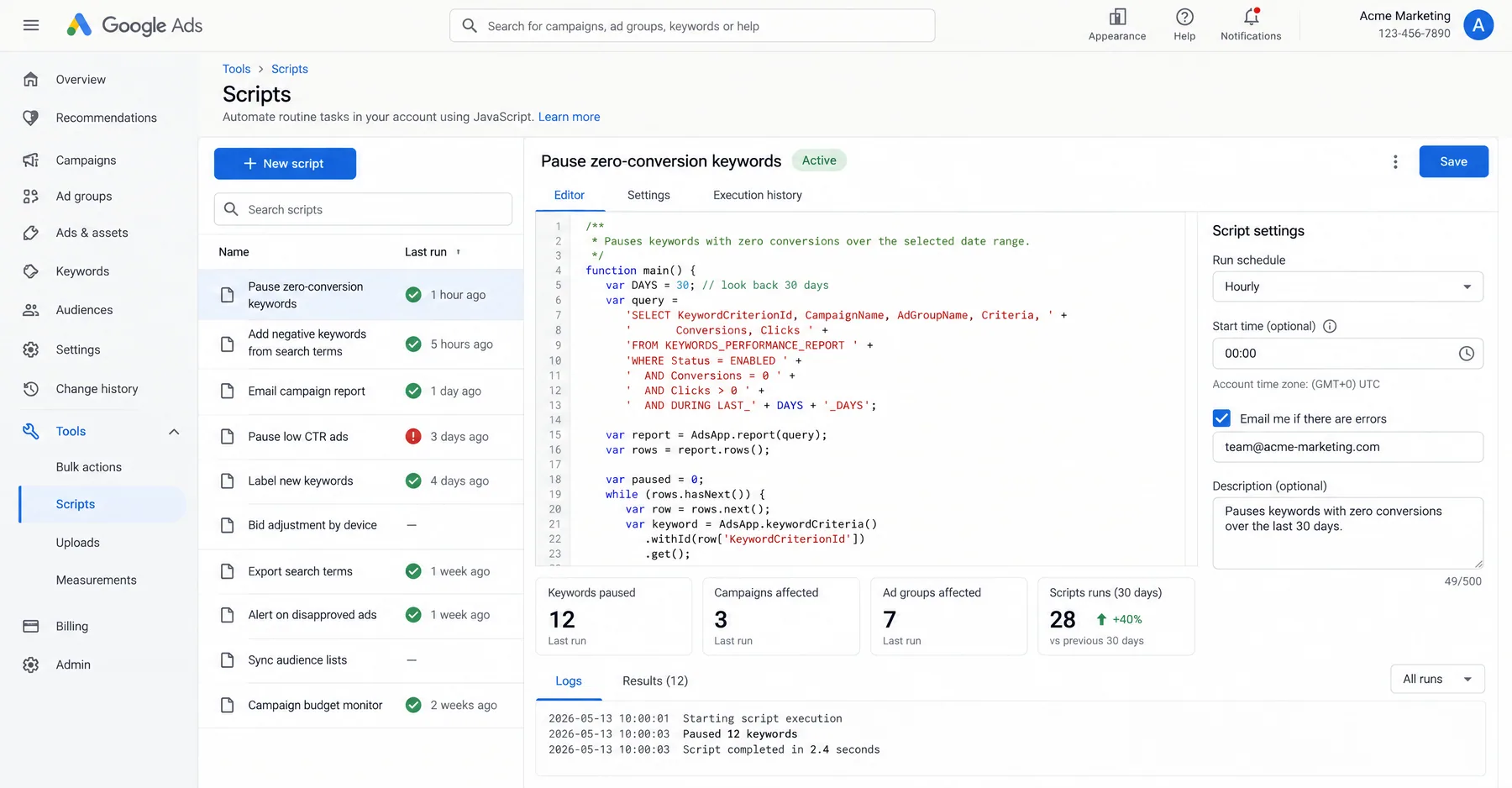Open Bulk actions under Tools

click(x=89, y=467)
